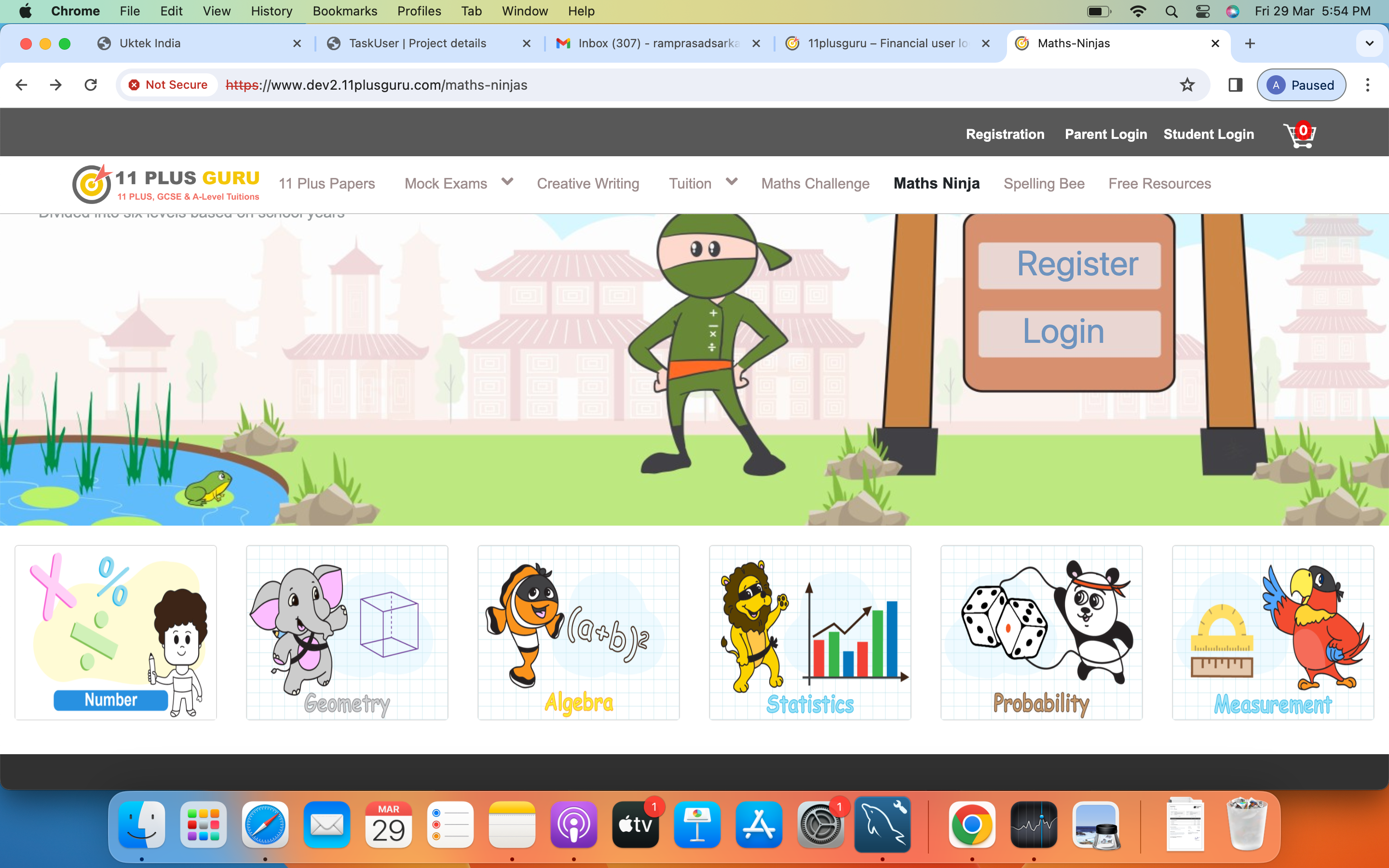1389x868 pixels.
Task: Open new tab with plus button
Action: coord(1250,43)
